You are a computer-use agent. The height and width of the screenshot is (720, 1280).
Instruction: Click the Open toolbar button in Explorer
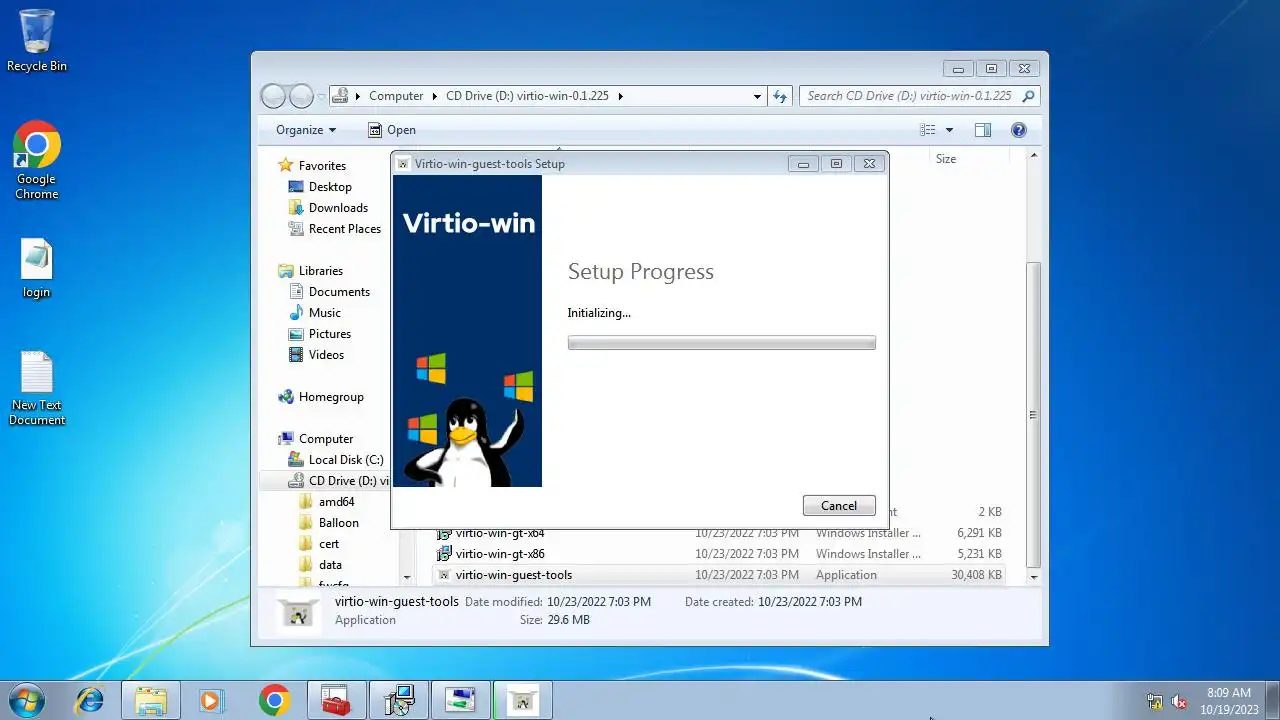click(392, 130)
